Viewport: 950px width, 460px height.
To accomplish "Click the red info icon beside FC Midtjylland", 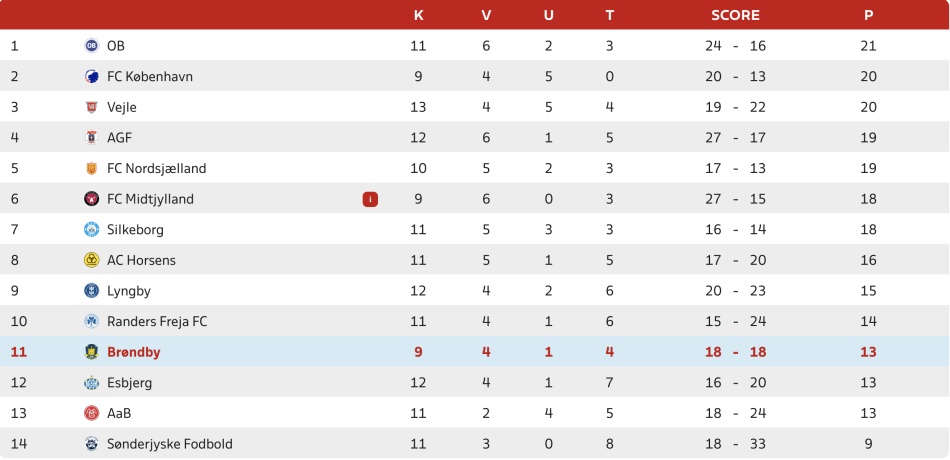I will click(x=370, y=199).
